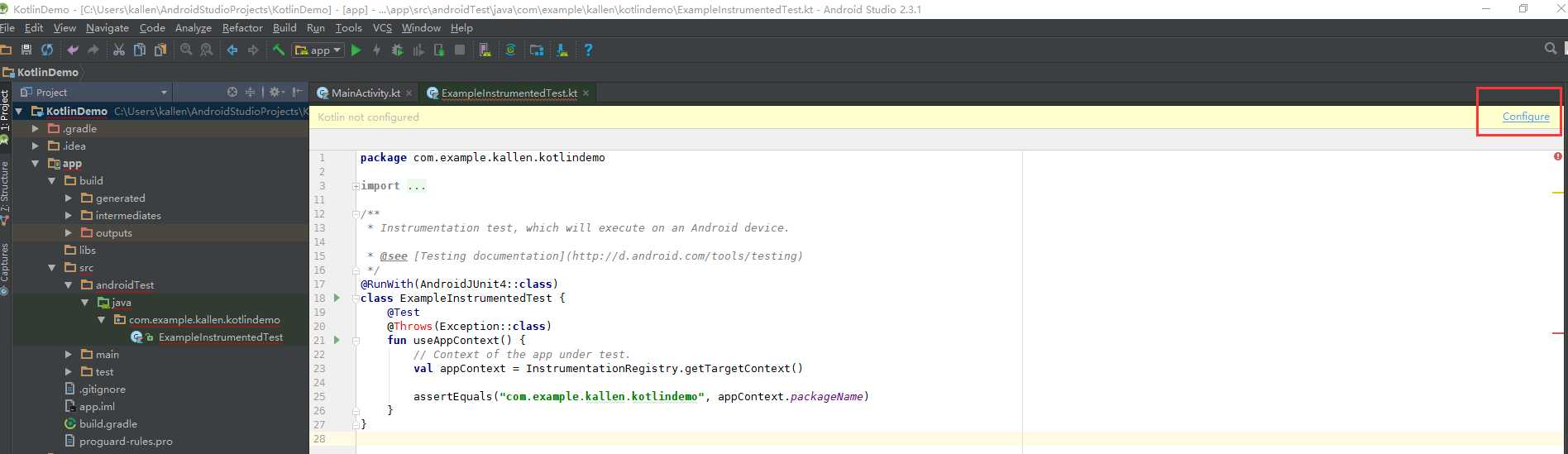The image size is (1568, 454).
Task: Select build.gradle file in project tree
Action: coord(108,423)
